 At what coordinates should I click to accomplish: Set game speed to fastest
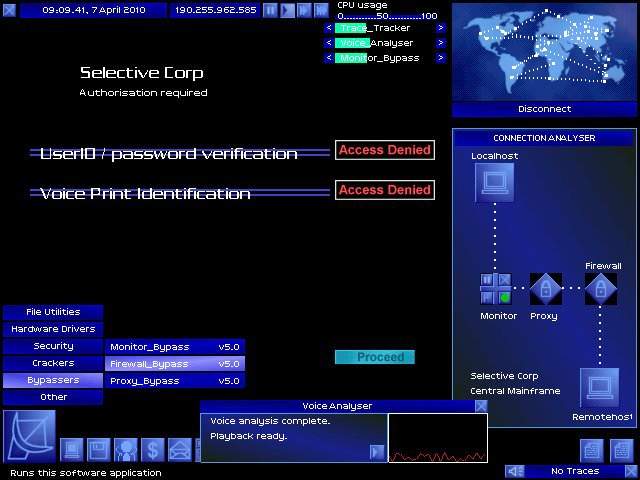pyautogui.click(x=321, y=10)
